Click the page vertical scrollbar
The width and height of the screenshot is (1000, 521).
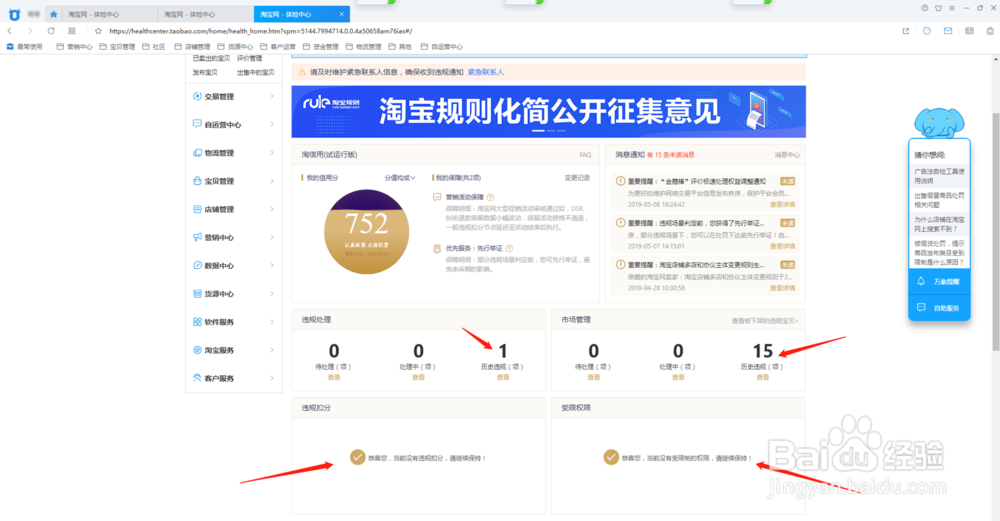point(996,233)
